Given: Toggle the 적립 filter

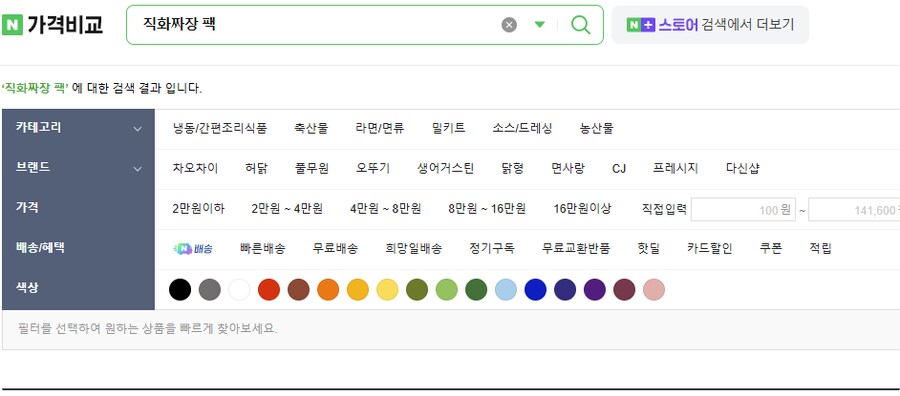Looking at the screenshot, I should [821, 249].
